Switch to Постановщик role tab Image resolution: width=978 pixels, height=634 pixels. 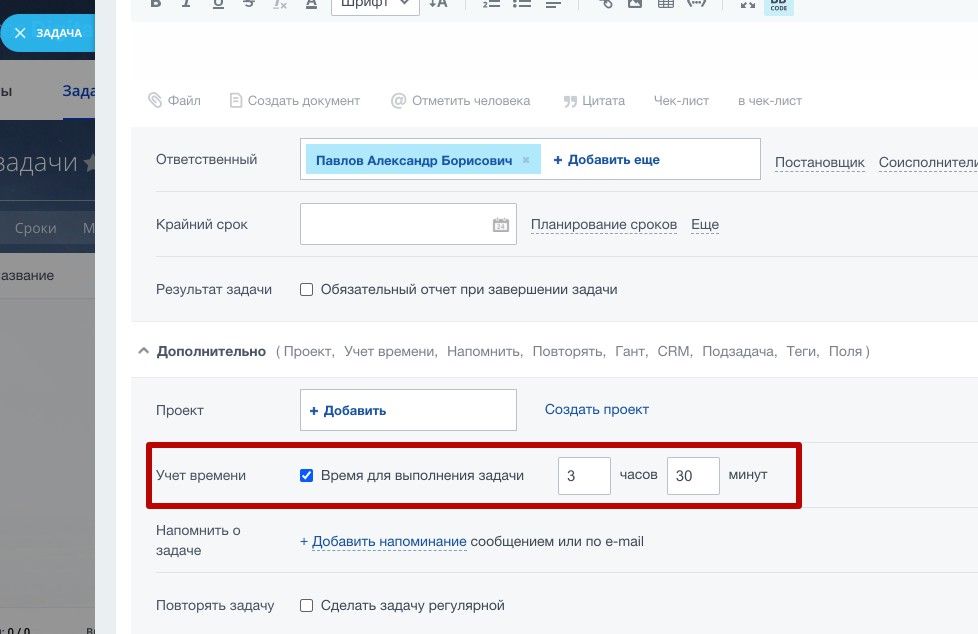pos(820,162)
